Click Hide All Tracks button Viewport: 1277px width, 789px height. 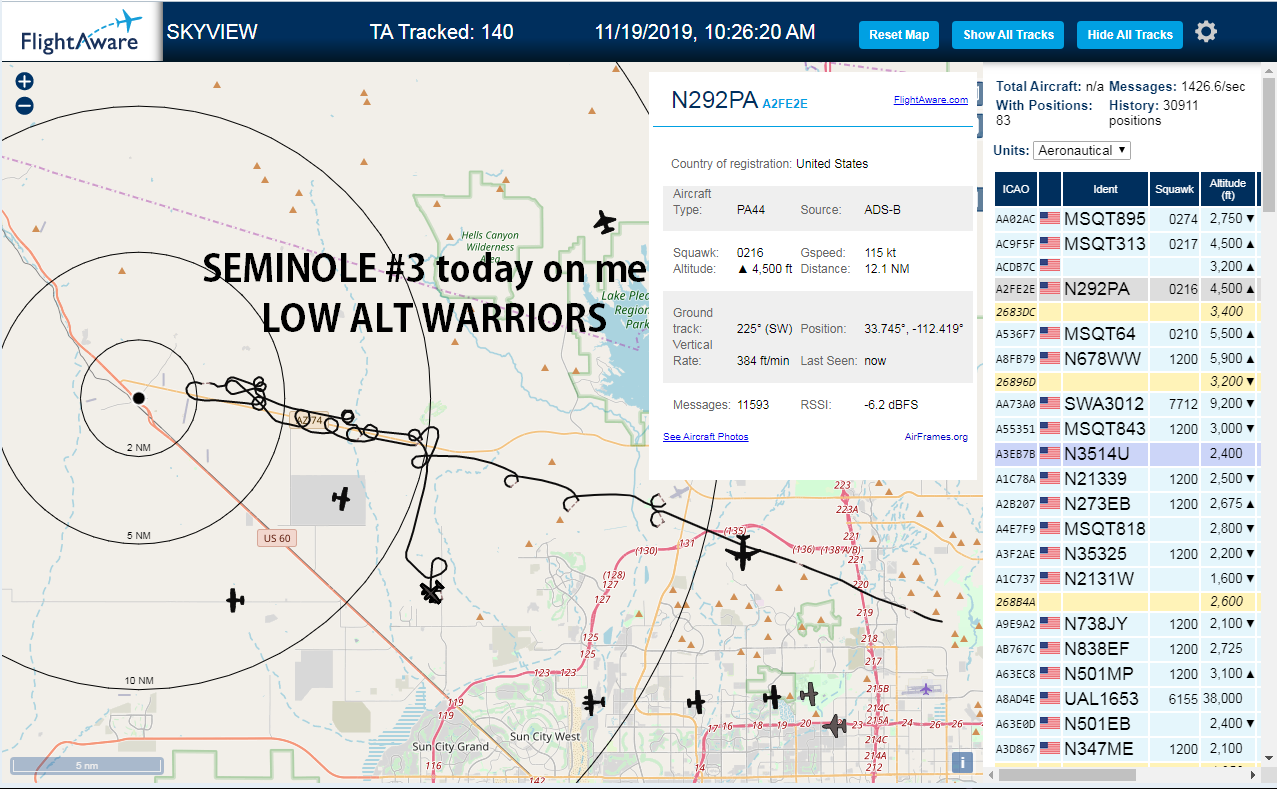point(1130,35)
